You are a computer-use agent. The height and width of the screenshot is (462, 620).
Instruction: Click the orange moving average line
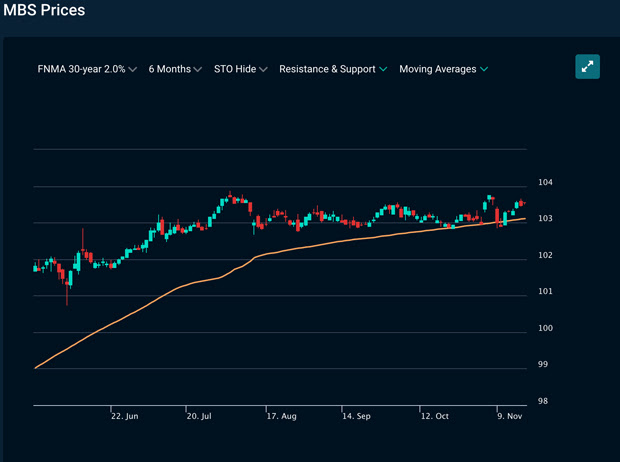(150, 302)
